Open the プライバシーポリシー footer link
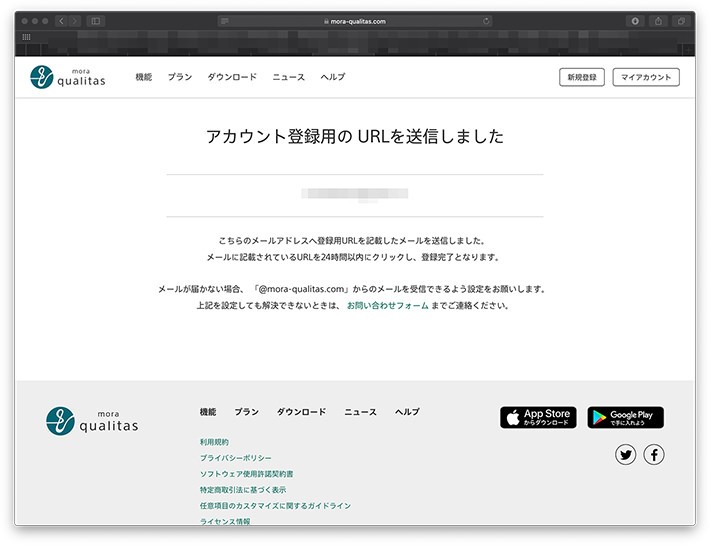The width and height of the screenshot is (710, 545). [235, 458]
